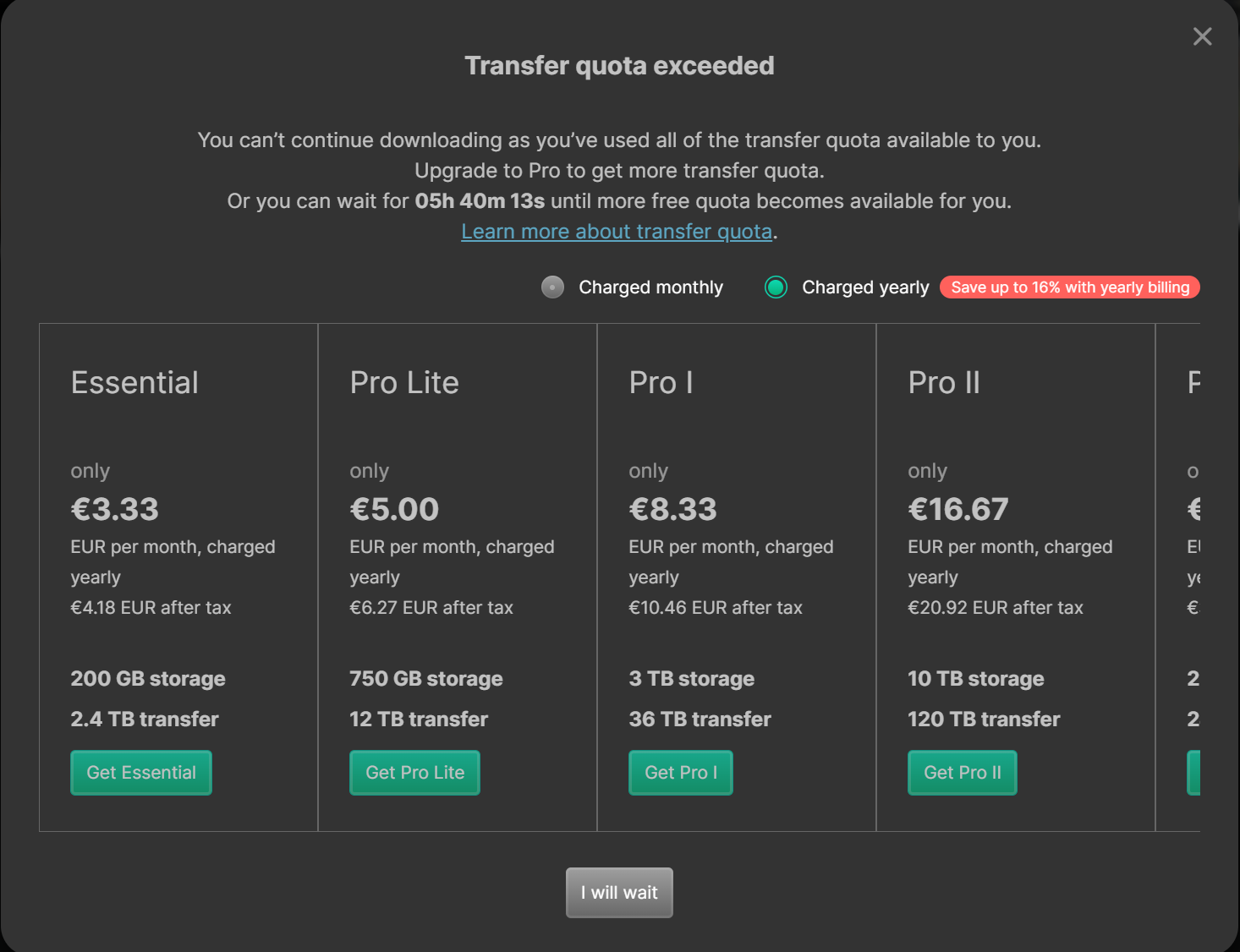
Task: Open the transfer quota help link
Action: pyautogui.click(x=617, y=232)
